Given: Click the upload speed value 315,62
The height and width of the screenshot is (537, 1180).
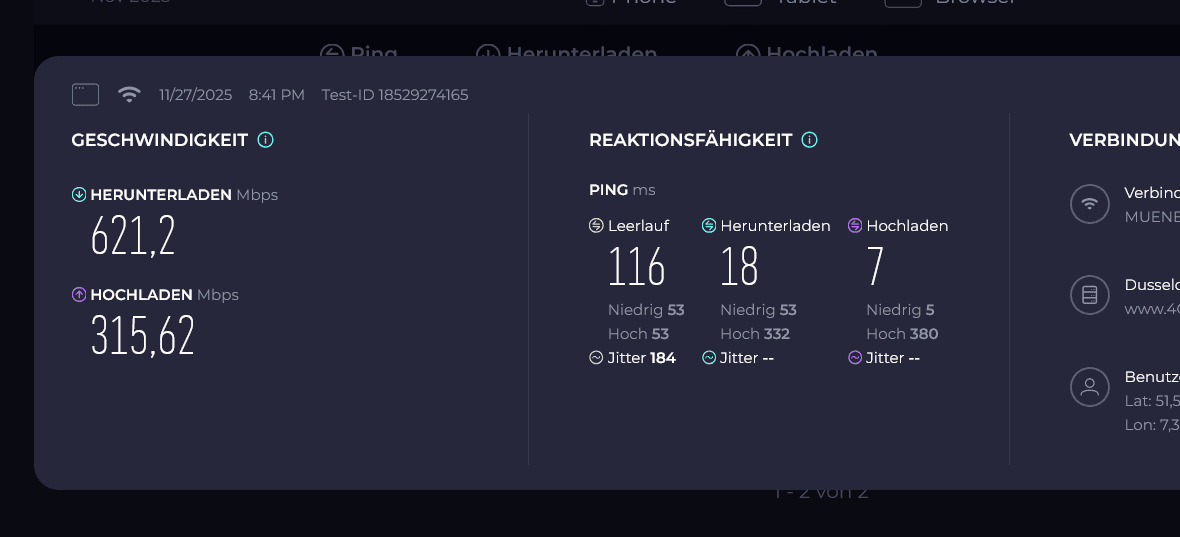Looking at the screenshot, I should 143,335.
